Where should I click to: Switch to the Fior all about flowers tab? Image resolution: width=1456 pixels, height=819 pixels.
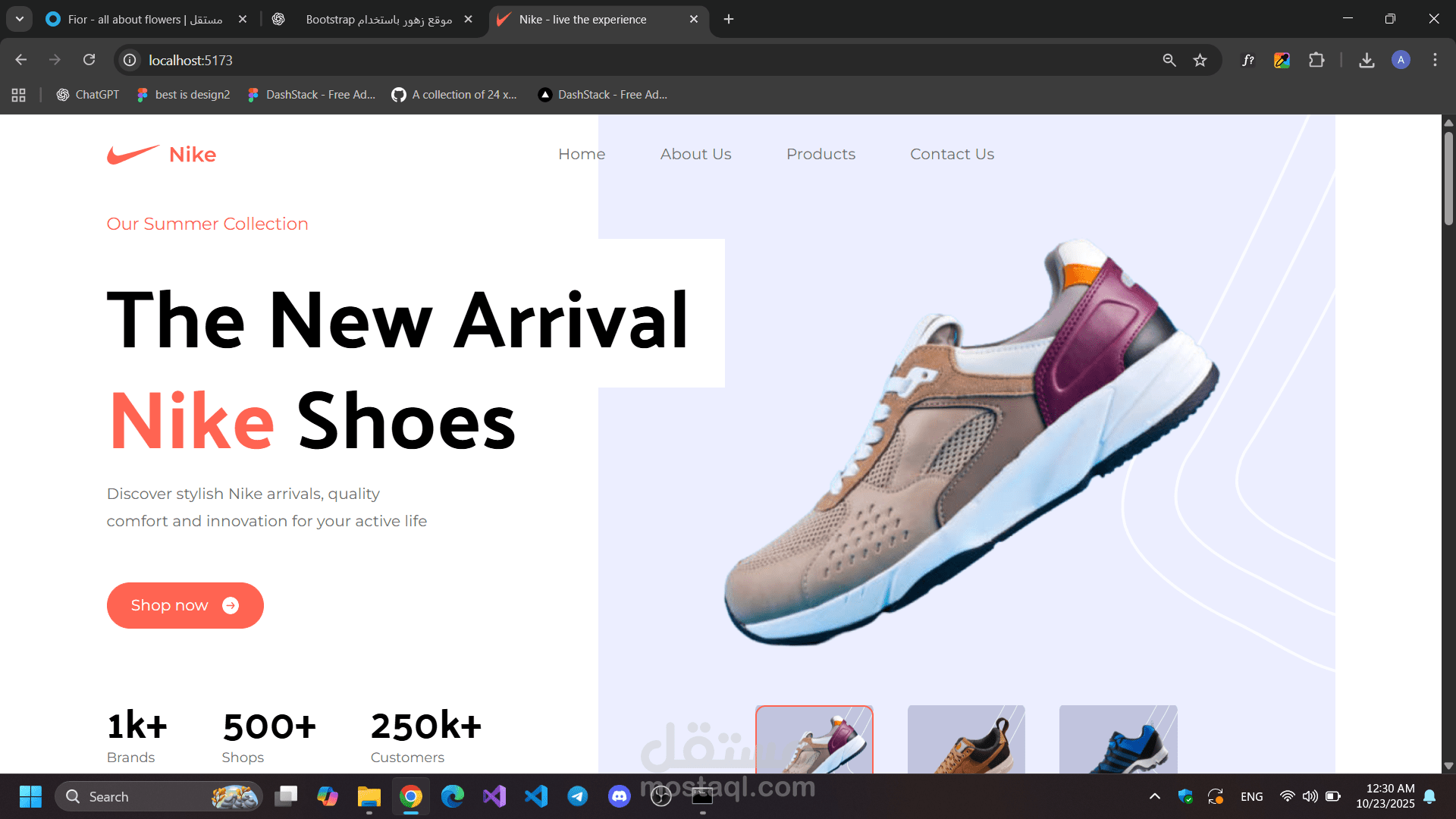point(146,19)
